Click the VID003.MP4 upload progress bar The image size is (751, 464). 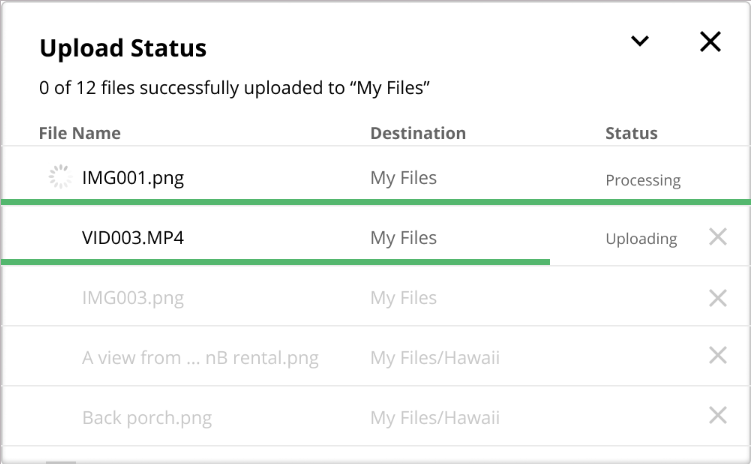pos(276,262)
